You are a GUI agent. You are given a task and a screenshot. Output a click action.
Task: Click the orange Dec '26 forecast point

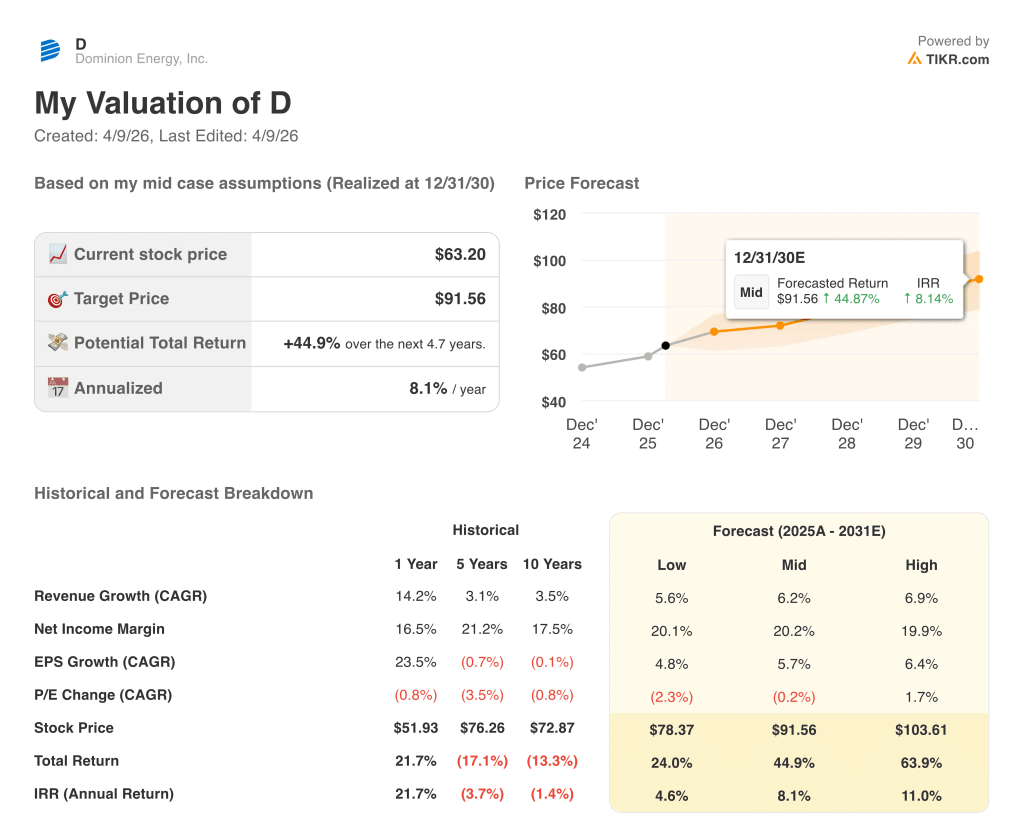(x=714, y=332)
